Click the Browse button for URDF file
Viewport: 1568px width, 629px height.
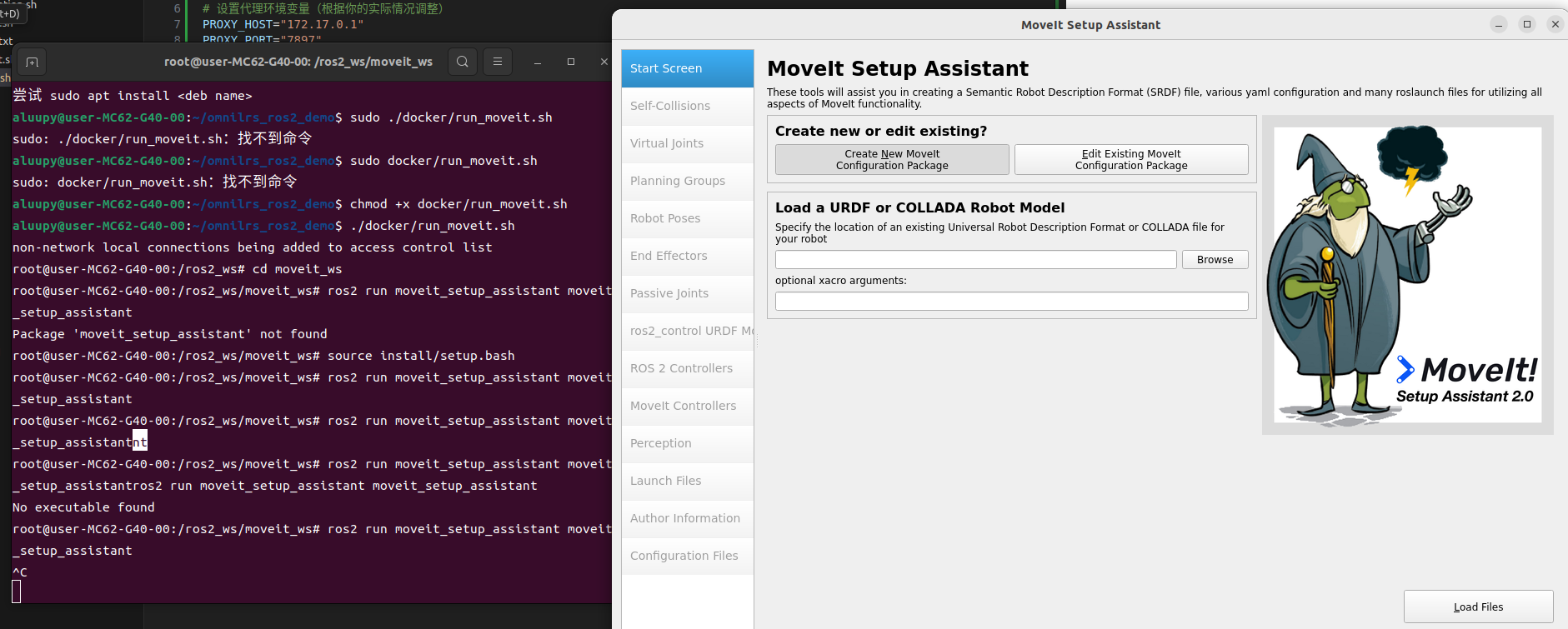1215,260
